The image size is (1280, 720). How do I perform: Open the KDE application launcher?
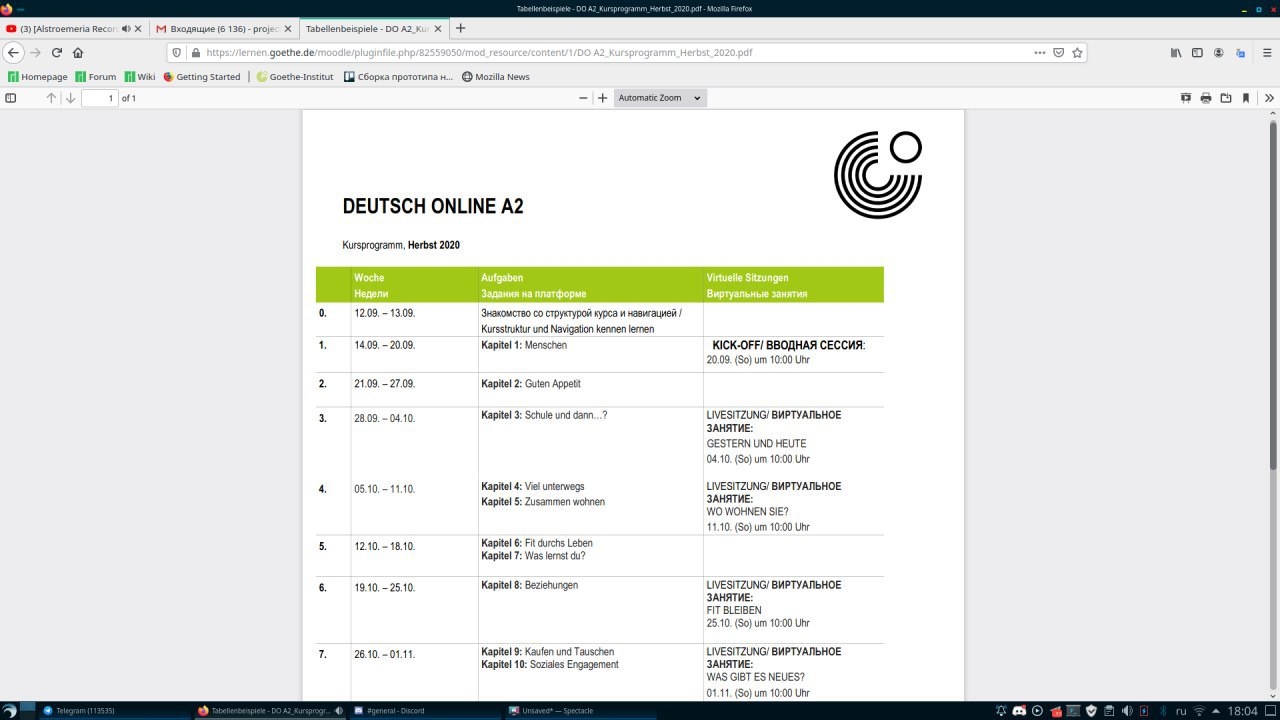[10, 710]
